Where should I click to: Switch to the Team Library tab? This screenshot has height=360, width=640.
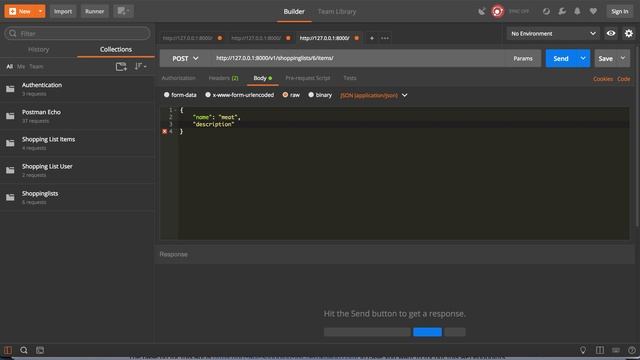[337, 11]
